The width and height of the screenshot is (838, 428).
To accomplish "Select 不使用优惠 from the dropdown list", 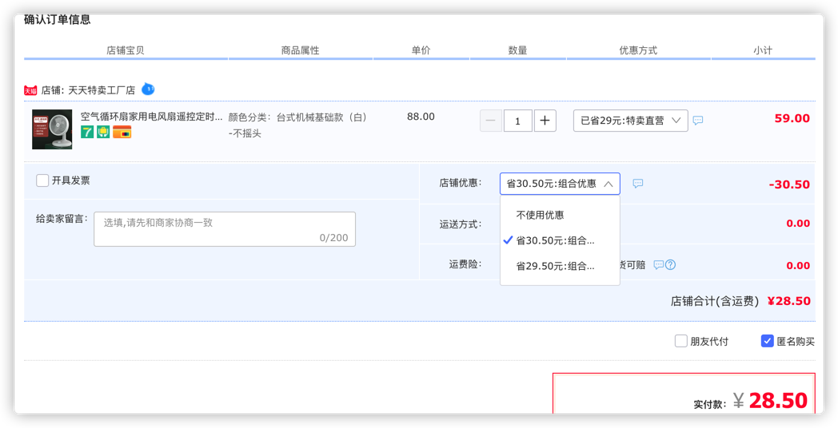I will pyautogui.click(x=540, y=215).
